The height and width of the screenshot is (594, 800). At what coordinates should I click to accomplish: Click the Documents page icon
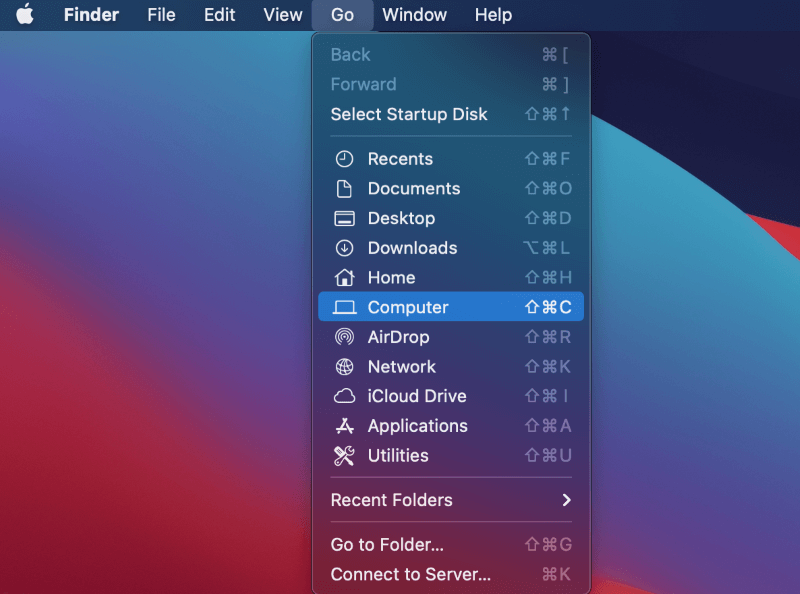tap(341, 188)
